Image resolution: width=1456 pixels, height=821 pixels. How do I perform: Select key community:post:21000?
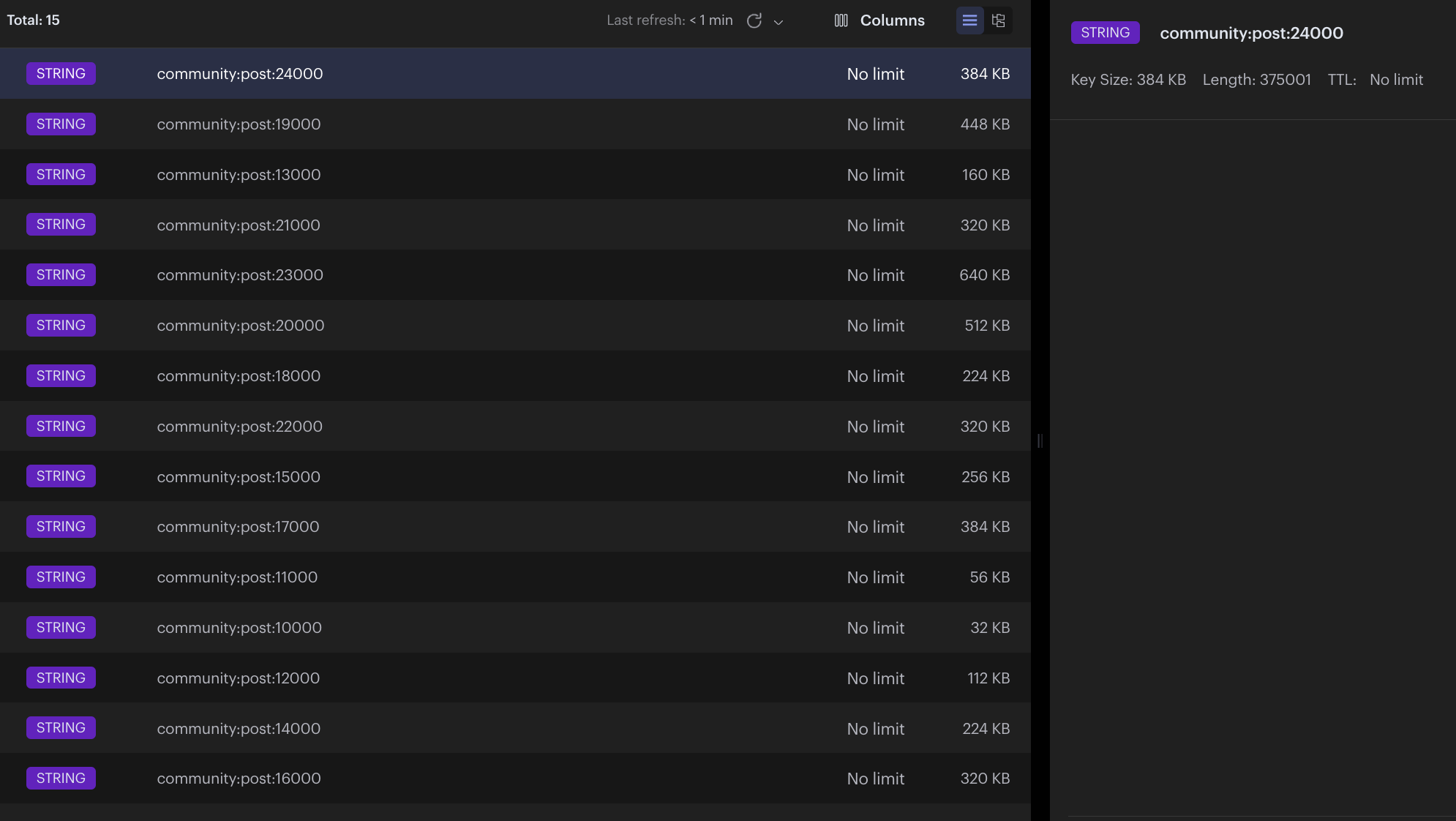pos(239,225)
